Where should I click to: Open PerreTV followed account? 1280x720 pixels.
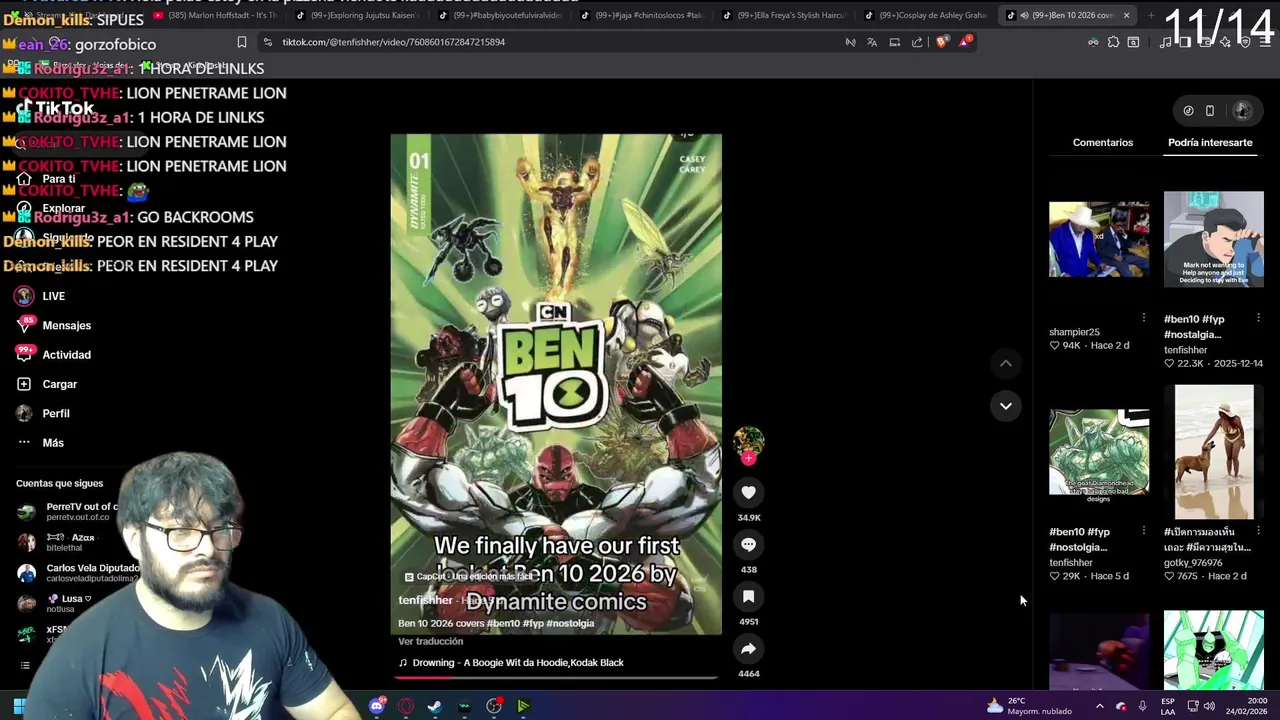68,511
